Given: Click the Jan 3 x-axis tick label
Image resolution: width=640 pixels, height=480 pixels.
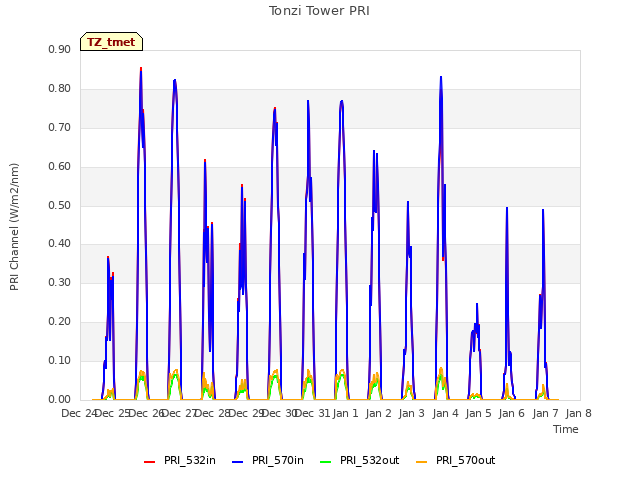Looking at the screenshot, I should [412, 413].
